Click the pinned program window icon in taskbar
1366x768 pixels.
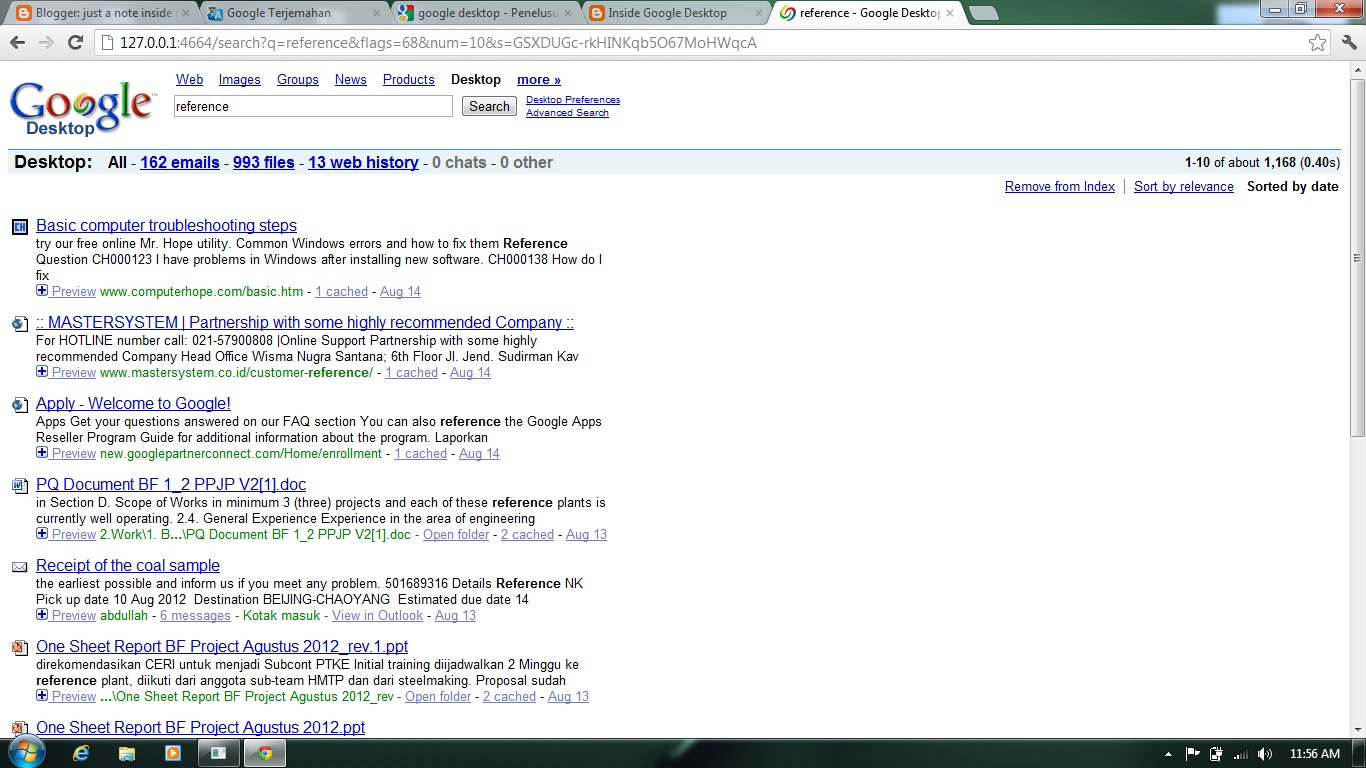(219, 754)
